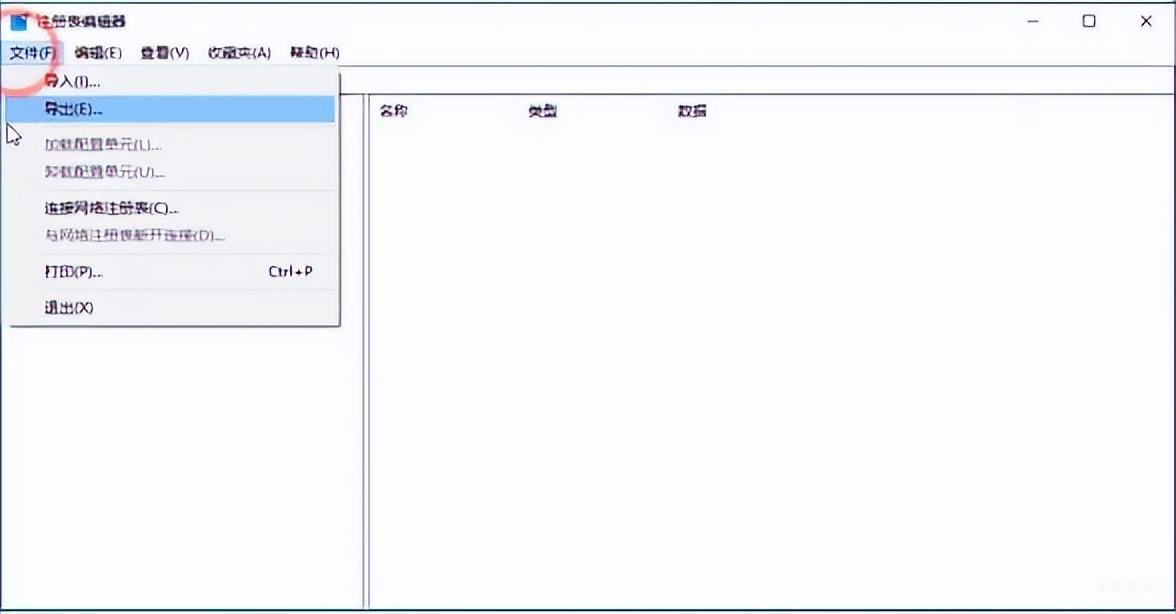Click the Registry Editor icon in title bar
The image size is (1176, 614).
tap(19, 21)
